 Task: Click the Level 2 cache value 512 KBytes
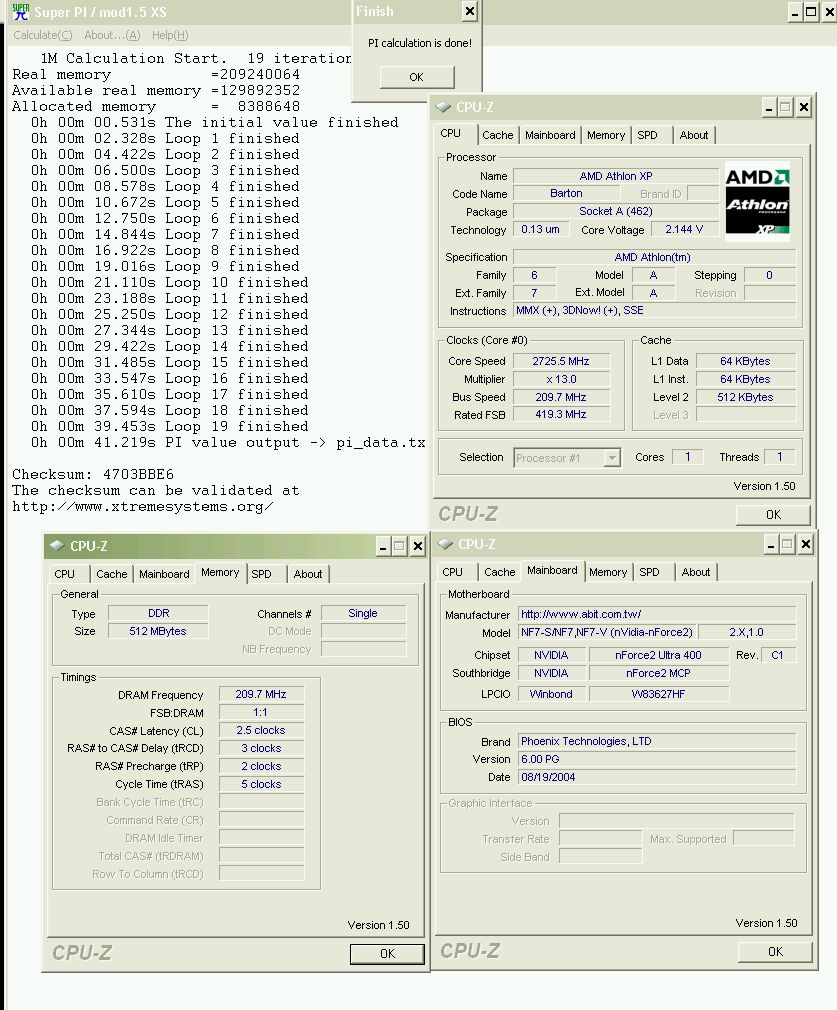point(745,397)
